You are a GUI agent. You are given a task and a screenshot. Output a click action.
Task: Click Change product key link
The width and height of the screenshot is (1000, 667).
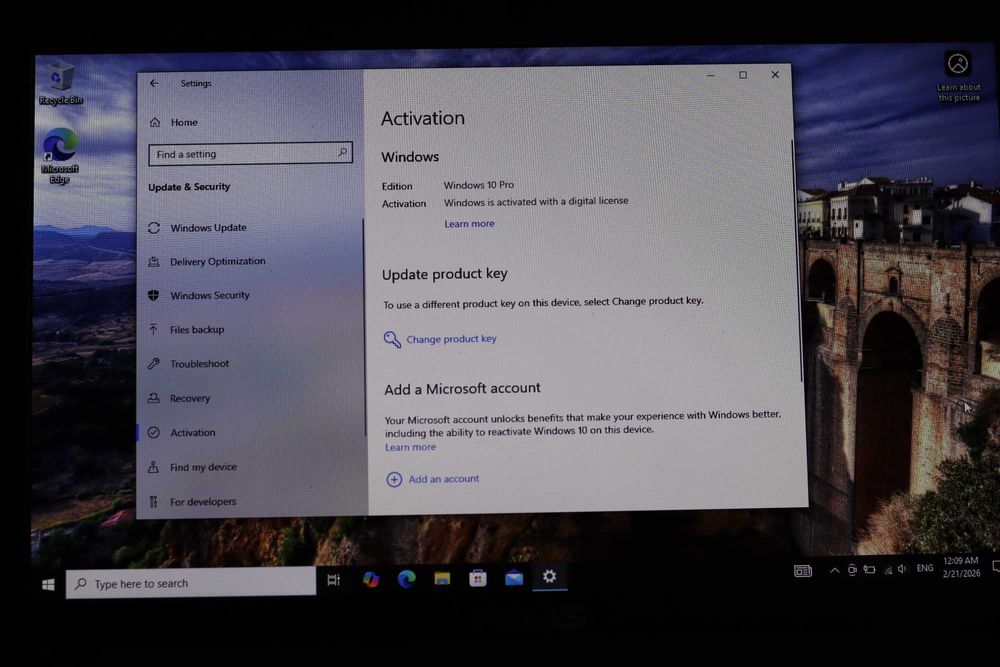pyautogui.click(x=452, y=339)
